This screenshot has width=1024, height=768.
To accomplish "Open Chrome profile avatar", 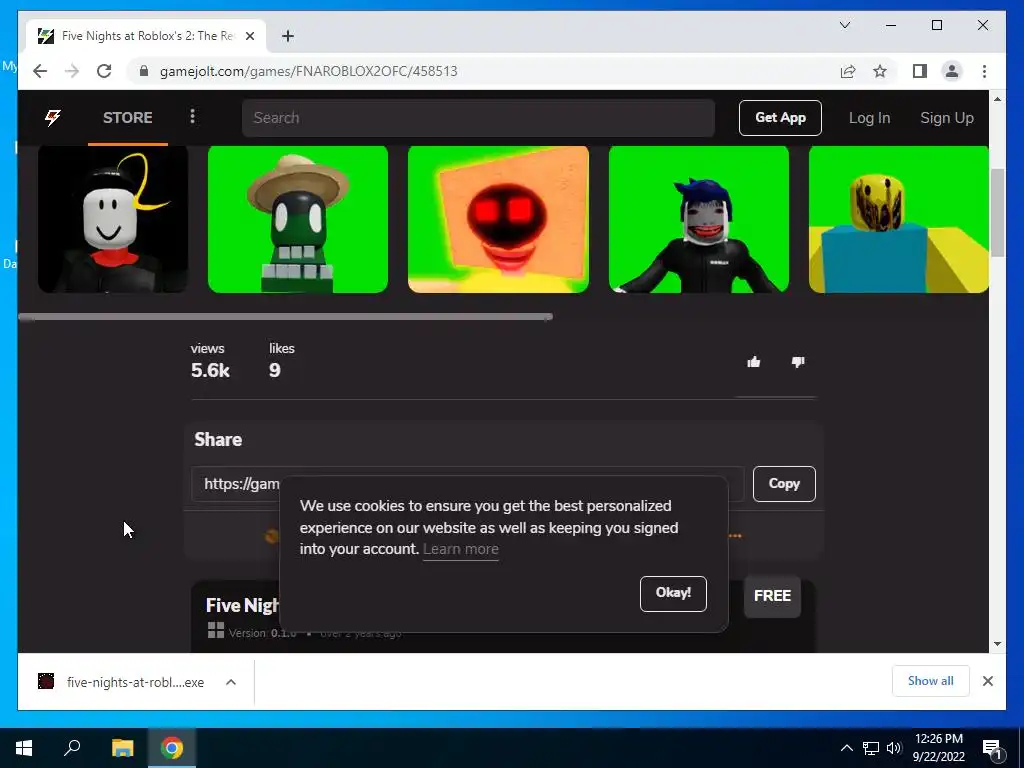I will pyautogui.click(x=952, y=71).
